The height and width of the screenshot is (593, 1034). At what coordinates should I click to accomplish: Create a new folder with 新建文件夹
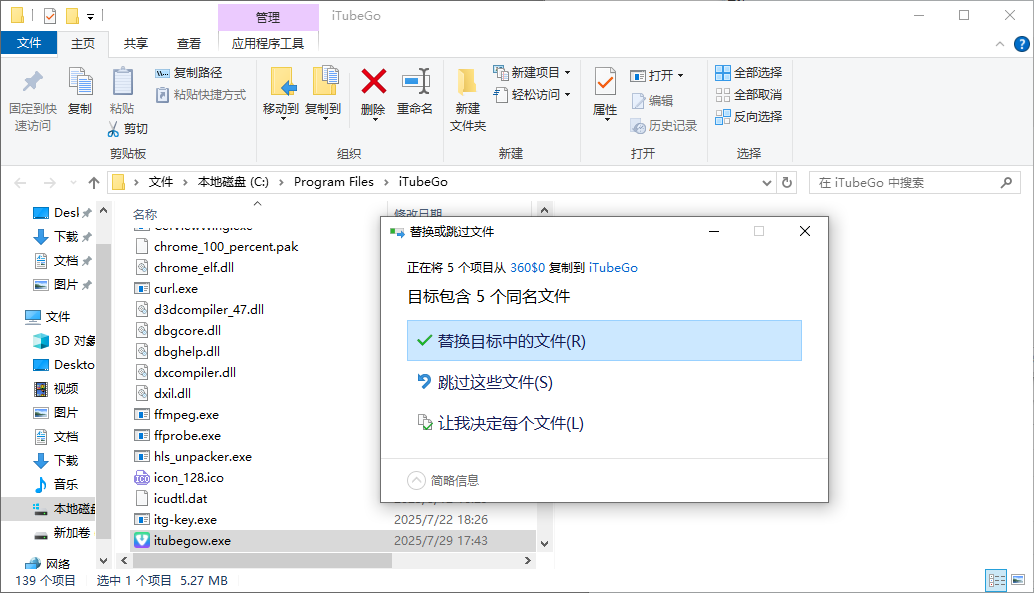click(468, 99)
